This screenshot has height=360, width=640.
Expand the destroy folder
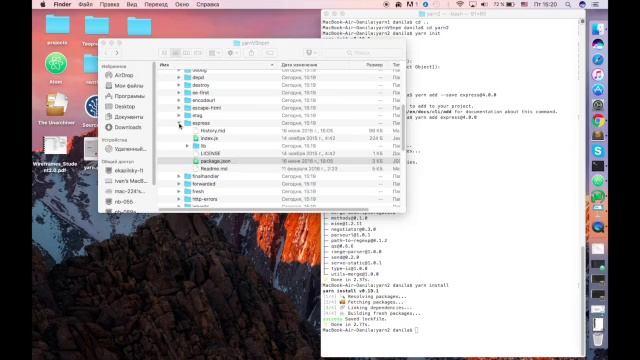coord(178,85)
